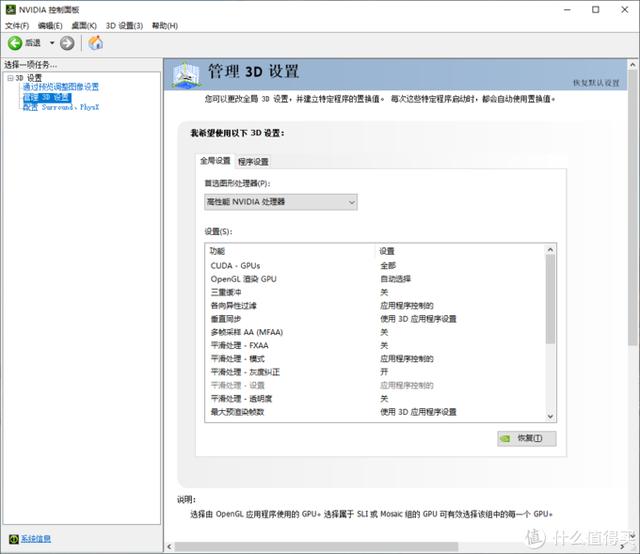Select the 最大预渲染帧数 row
This screenshot has height=554, width=640.
click(375, 412)
